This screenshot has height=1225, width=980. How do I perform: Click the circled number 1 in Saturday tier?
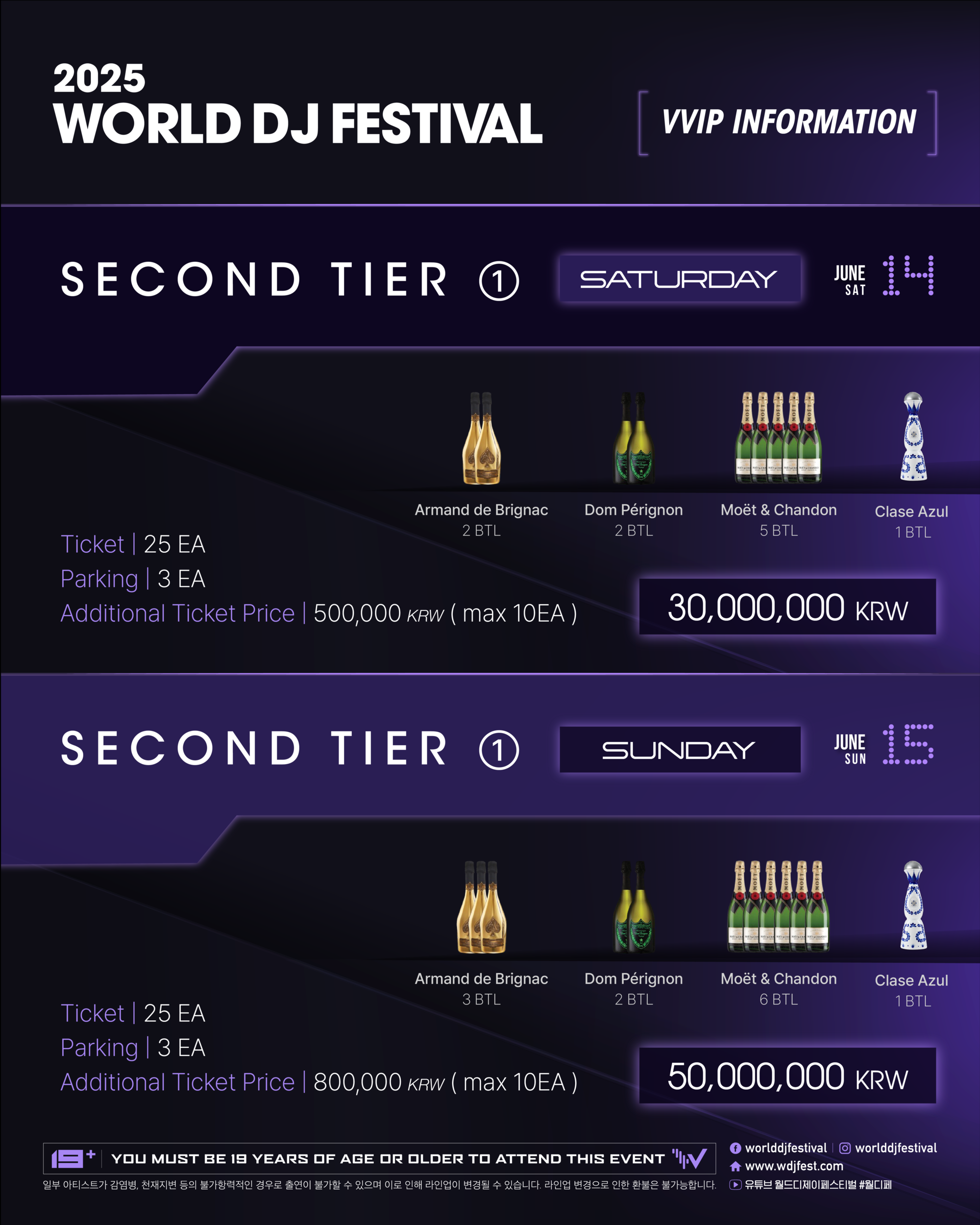pos(499,281)
